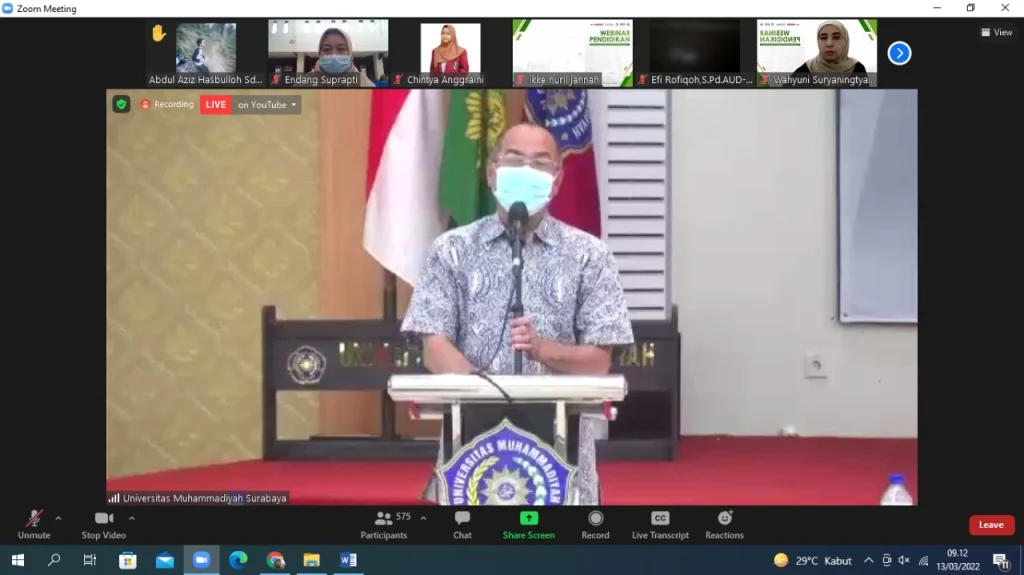Viewport: 1024px width, 575px height.
Task: Open the Mail app on taskbar
Action: [165, 560]
